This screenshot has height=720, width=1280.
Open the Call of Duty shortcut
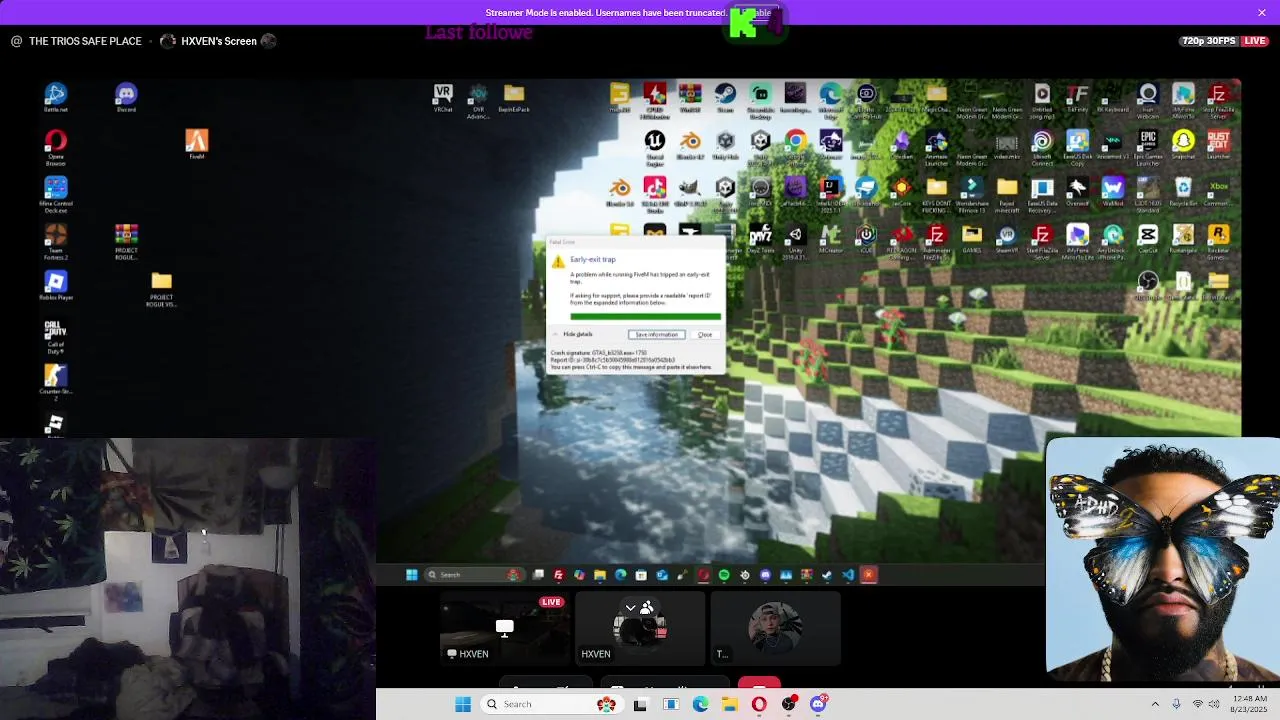tap(56, 336)
